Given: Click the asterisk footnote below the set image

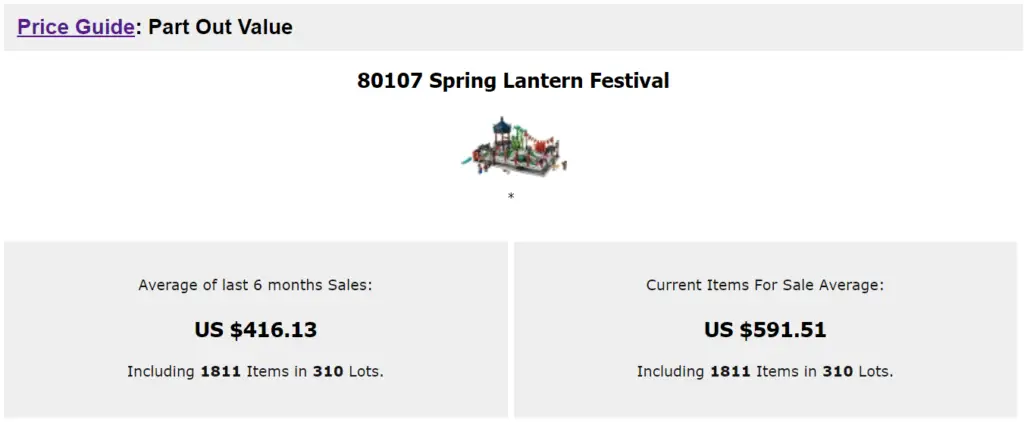Looking at the screenshot, I should (x=511, y=196).
